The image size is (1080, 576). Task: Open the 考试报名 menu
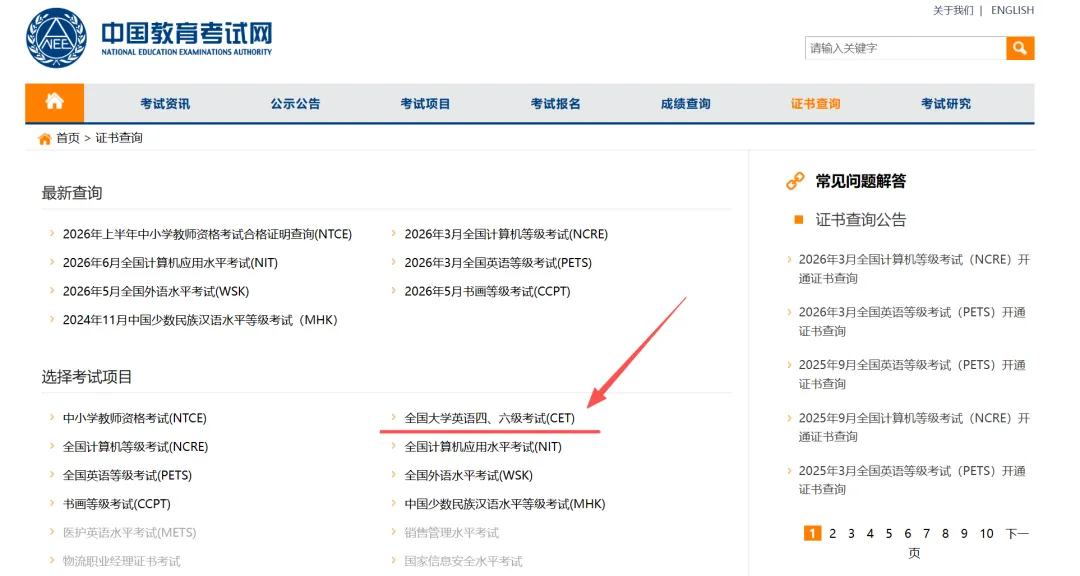pyautogui.click(x=556, y=103)
